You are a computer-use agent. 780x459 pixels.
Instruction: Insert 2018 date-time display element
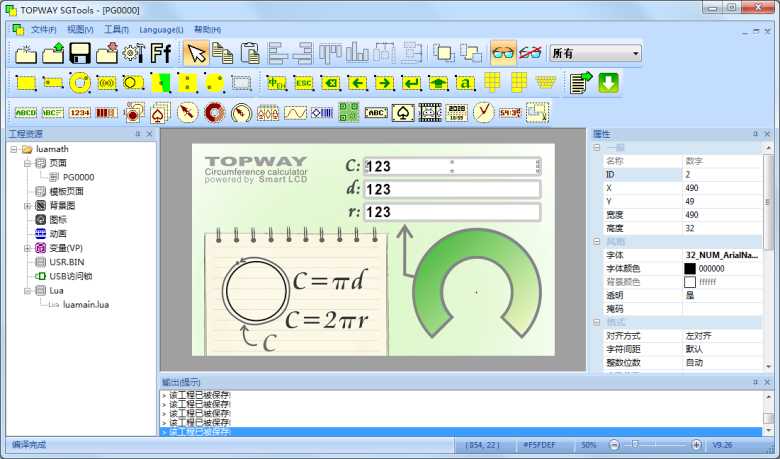pos(457,112)
